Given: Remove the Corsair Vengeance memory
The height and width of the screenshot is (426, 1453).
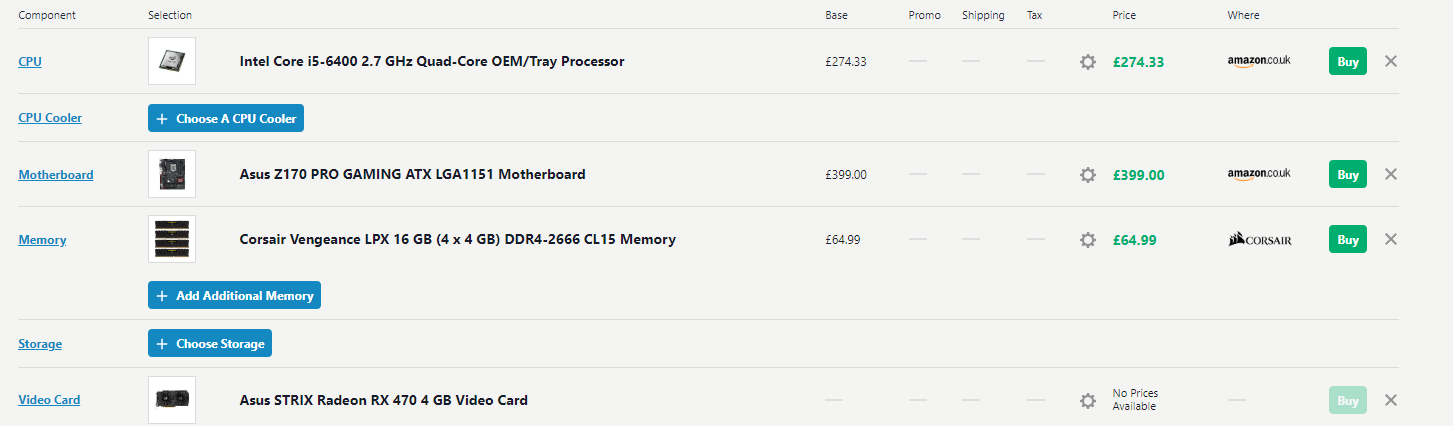Looking at the screenshot, I should tap(1390, 239).
